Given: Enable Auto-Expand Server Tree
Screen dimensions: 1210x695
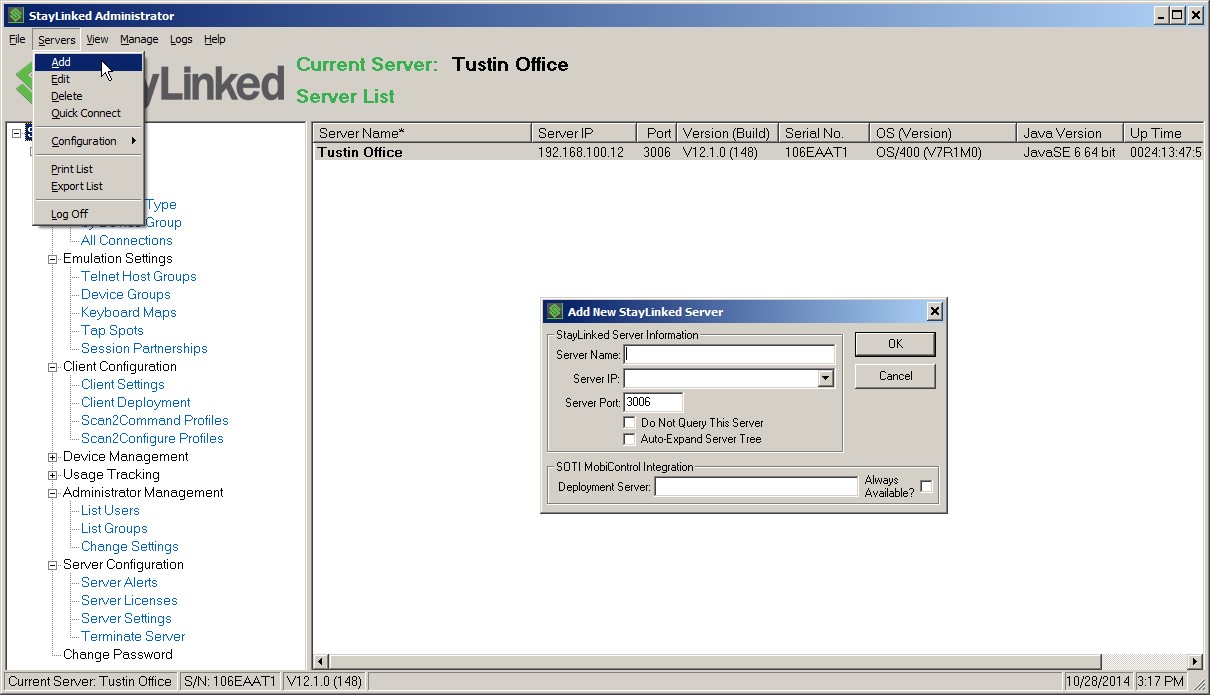Looking at the screenshot, I should (630, 438).
